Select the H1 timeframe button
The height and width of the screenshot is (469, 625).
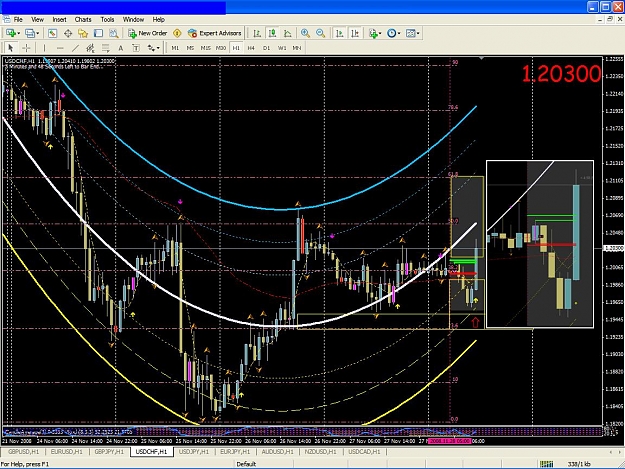(x=236, y=48)
